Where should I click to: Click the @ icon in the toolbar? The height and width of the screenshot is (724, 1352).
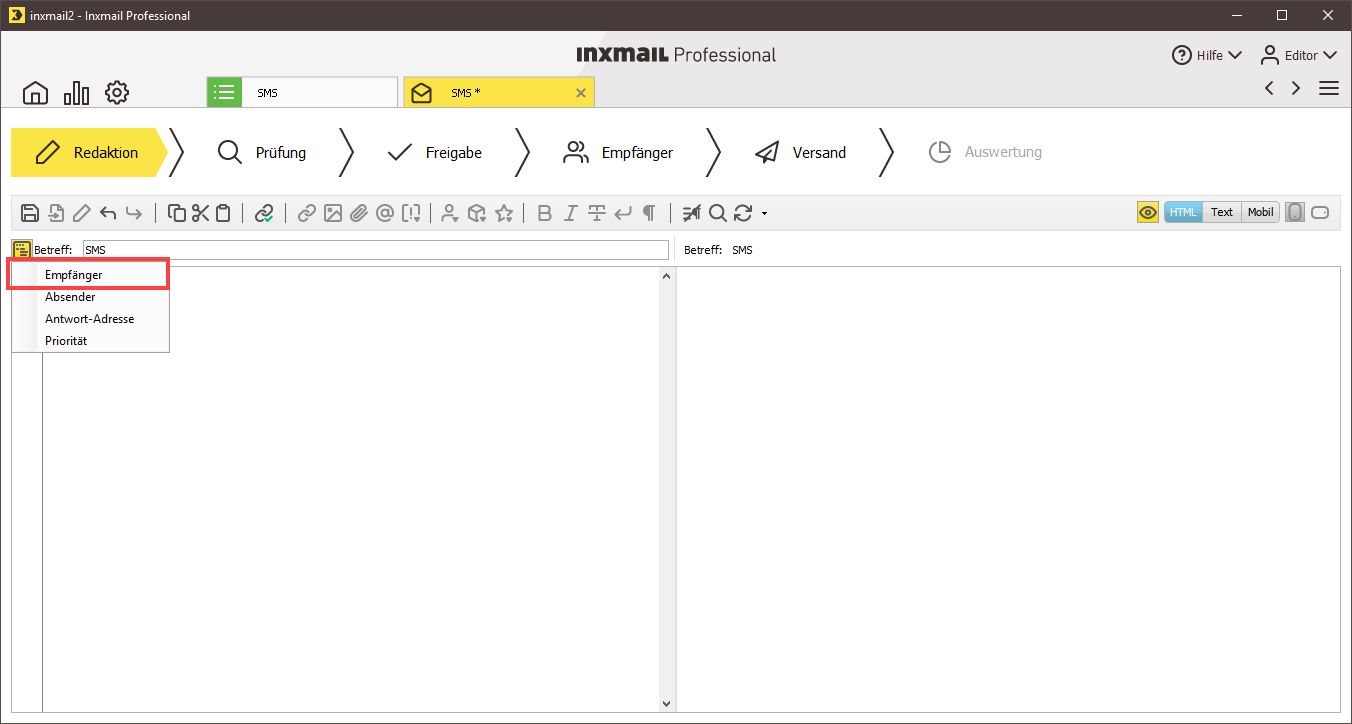[x=385, y=213]
